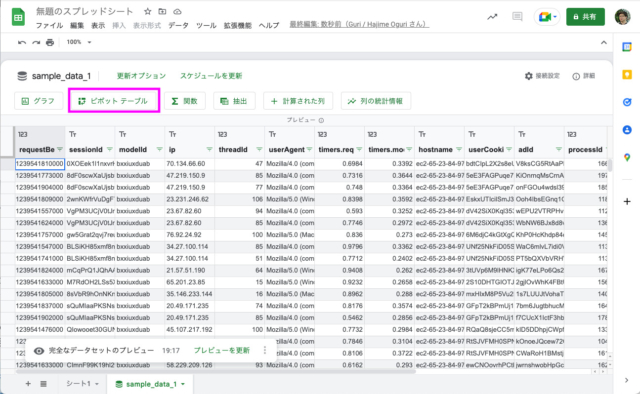Click the 計算された列 button
Viewport: 640px width, 394px height.
298,101
